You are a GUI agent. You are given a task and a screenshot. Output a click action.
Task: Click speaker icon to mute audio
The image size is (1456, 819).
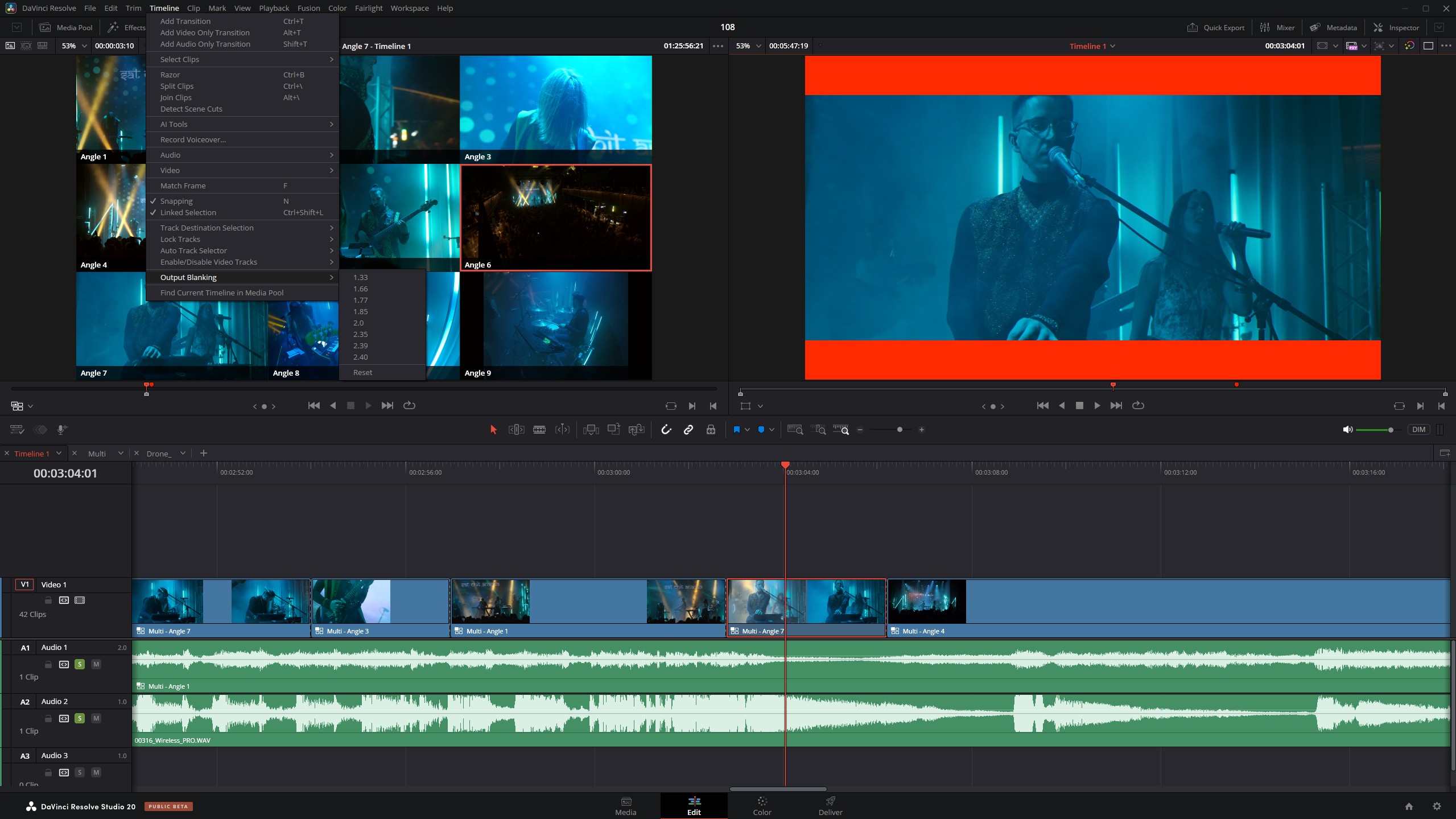tap(1347, 430)
